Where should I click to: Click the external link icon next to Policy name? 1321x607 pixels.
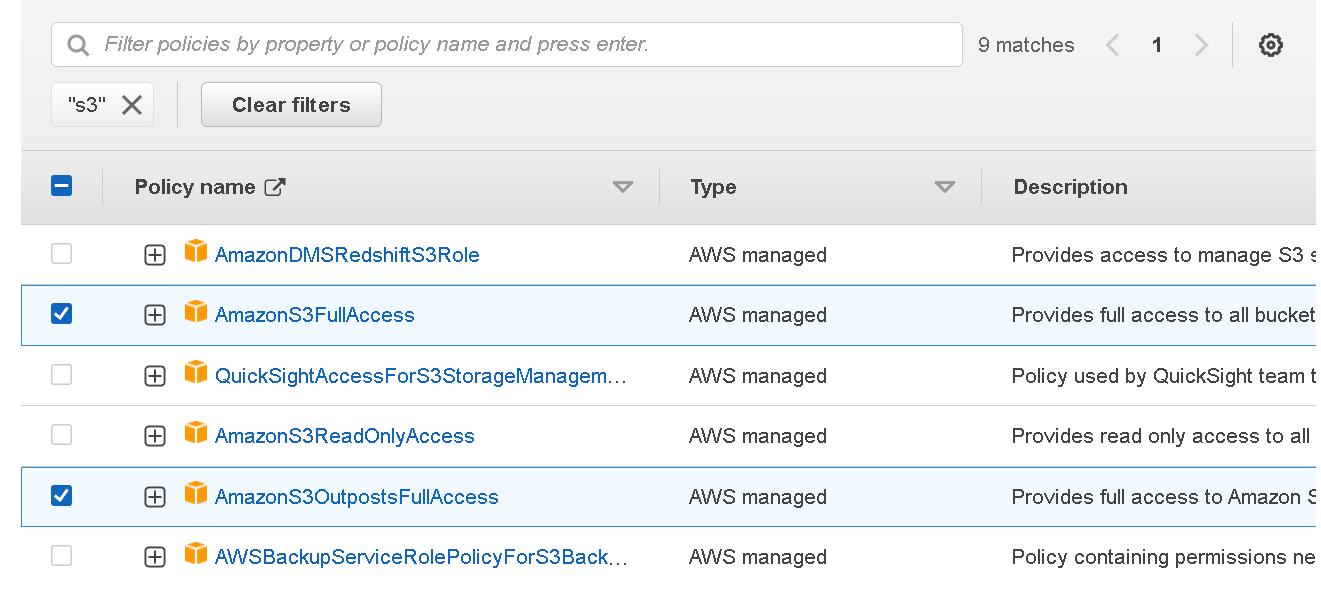(x=277, y=186)
